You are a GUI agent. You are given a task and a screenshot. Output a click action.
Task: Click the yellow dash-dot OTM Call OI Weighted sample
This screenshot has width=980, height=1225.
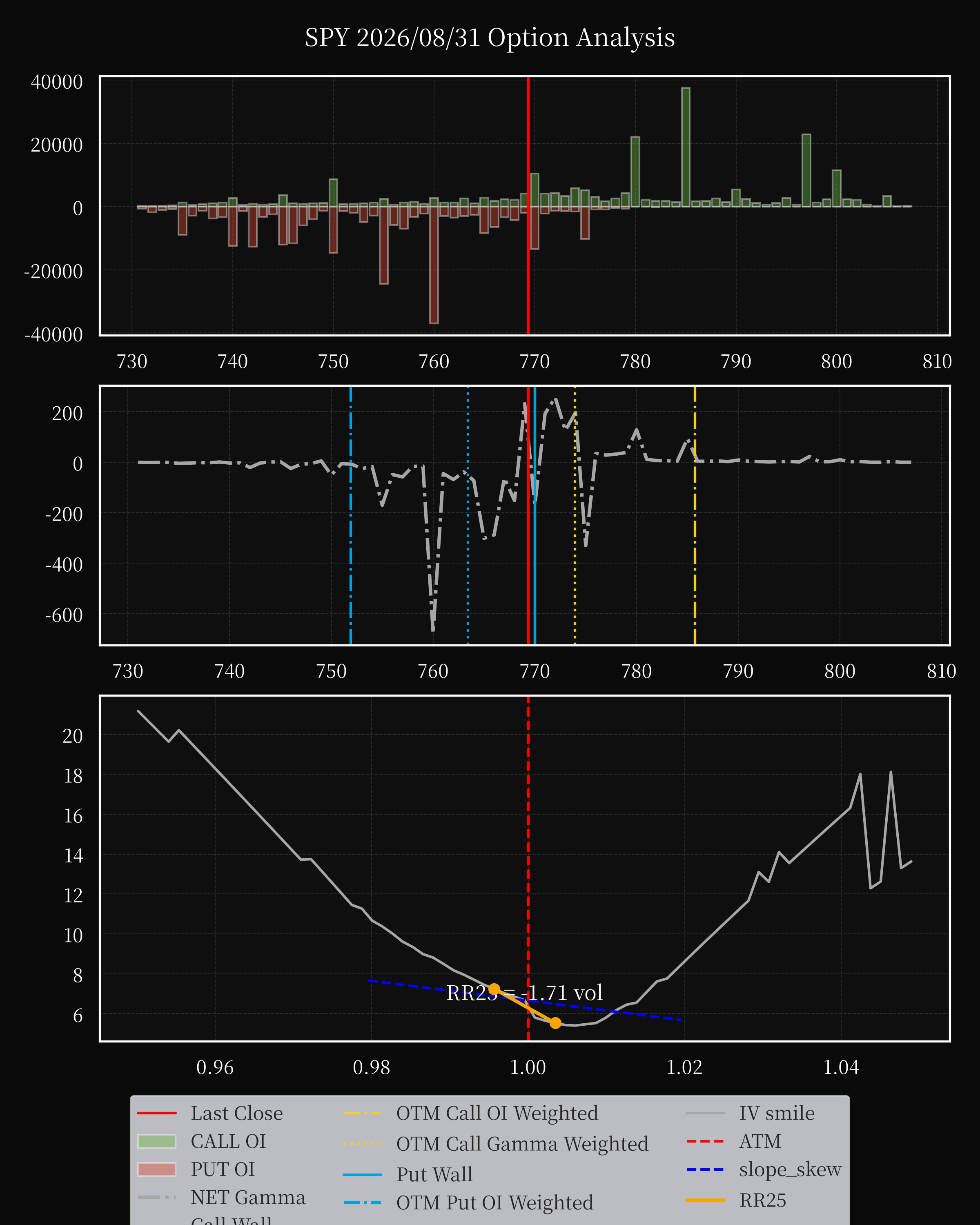click(363, 1113)
